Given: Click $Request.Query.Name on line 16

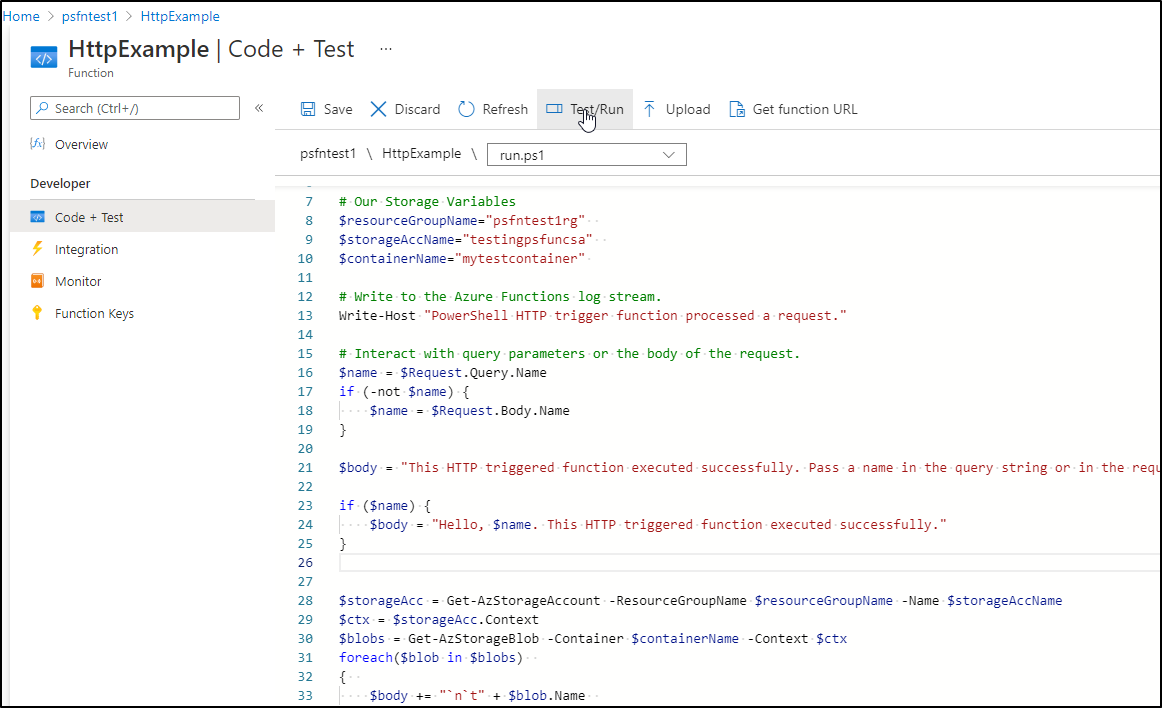Looking at the screenshot, I should point(473,373).
